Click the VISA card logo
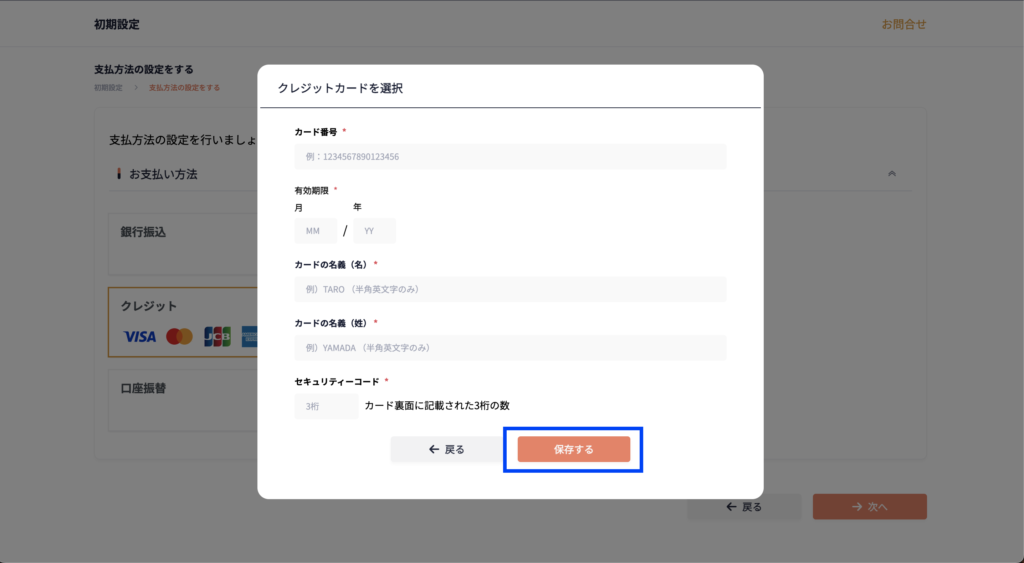1024x563 pixels. click(x=140, y=337)
